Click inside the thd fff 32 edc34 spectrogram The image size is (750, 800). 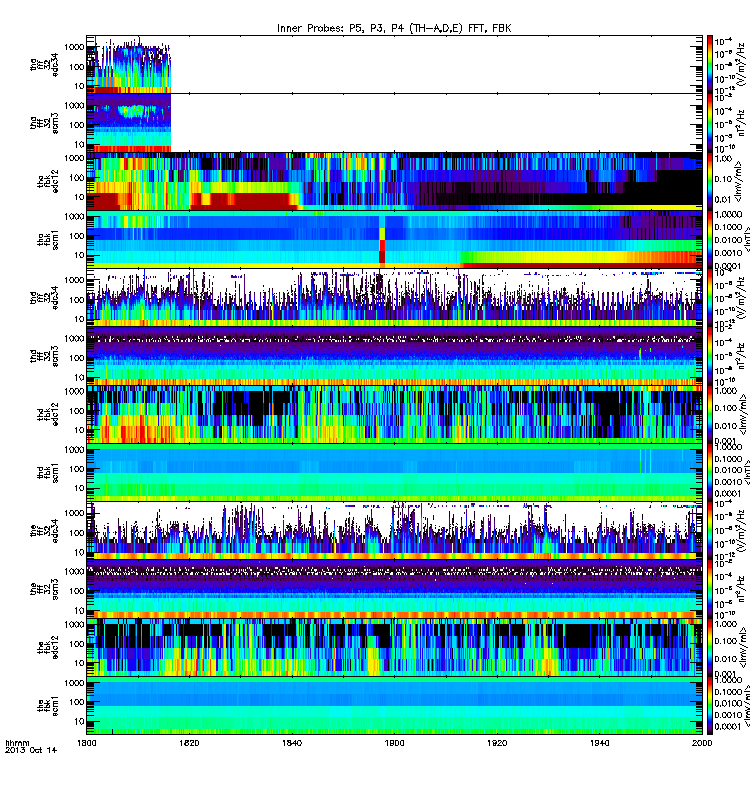click(394, 298)
